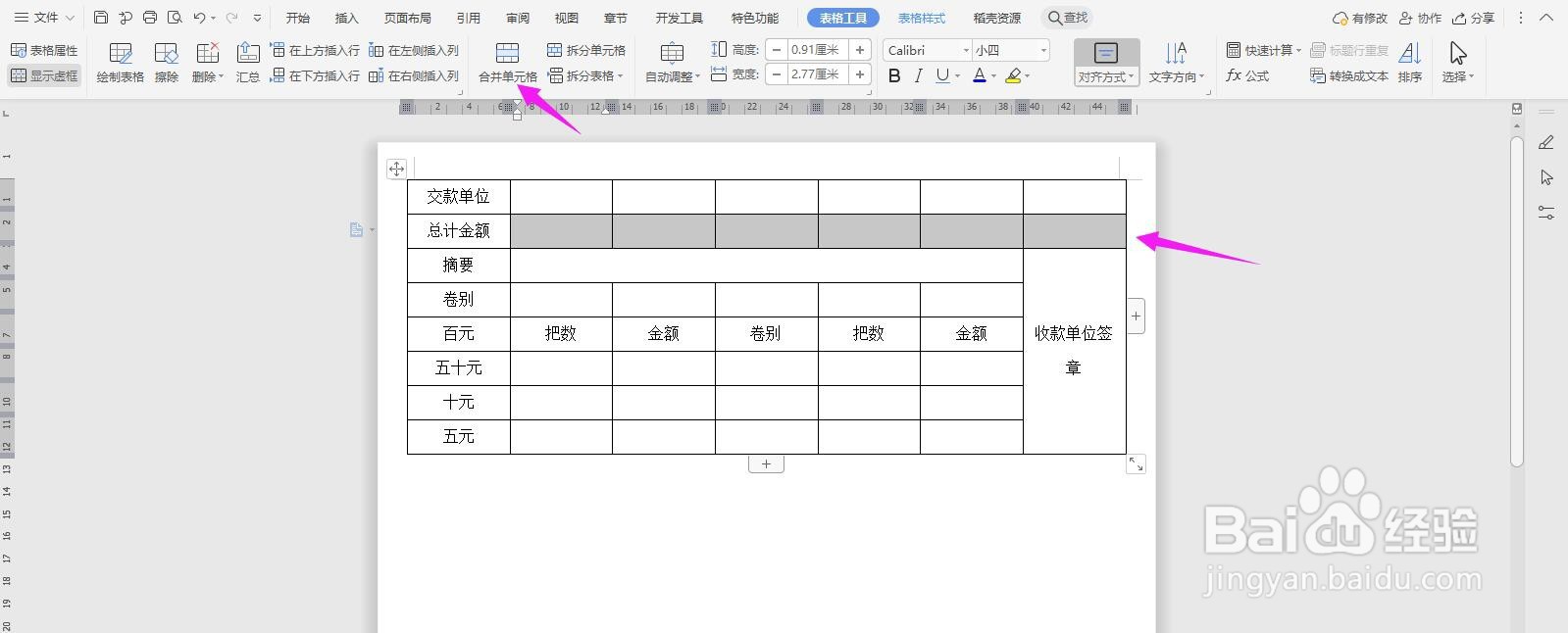Click the 宽度 width value field
Screen dimensions: 1568x633
818,74
